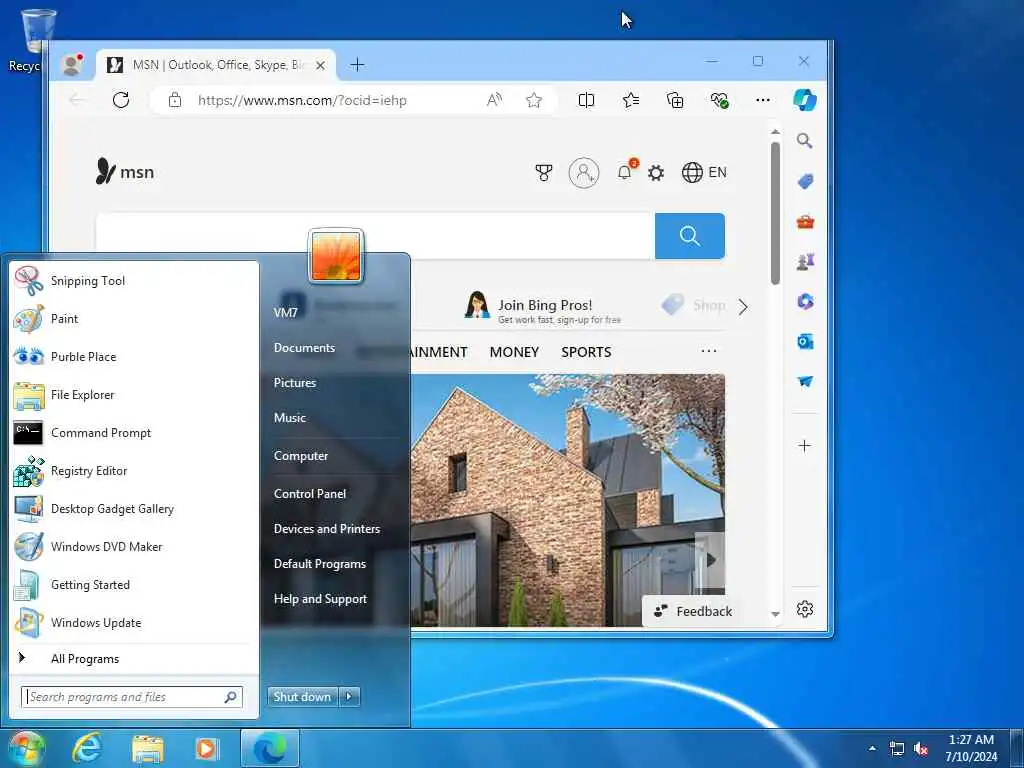The image size is (1024, 768).
Task: Open Edge profile icon
Action: pos(72,65)
